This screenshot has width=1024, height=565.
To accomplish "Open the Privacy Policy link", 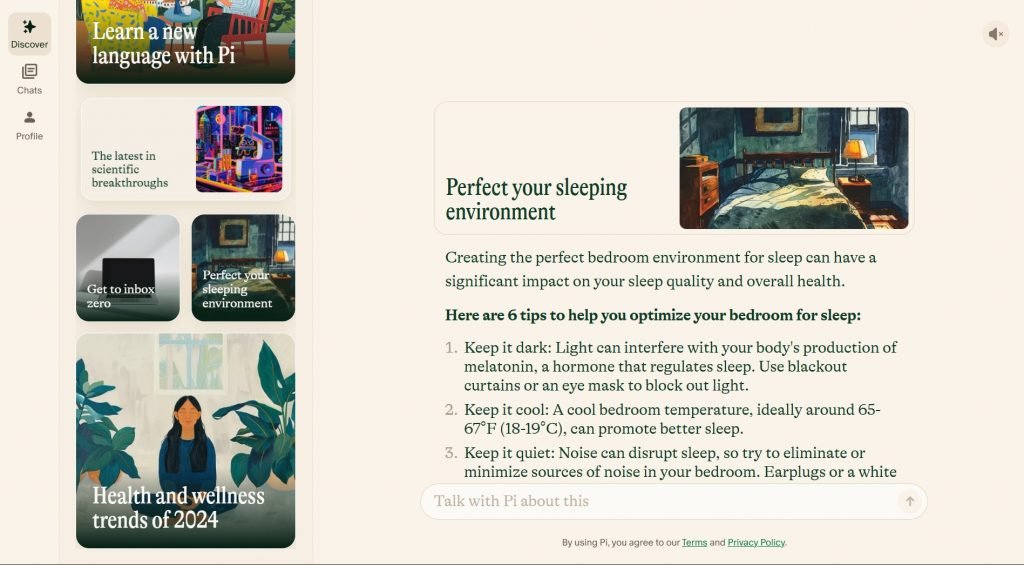I will pyautogui.click(x=756, y=542).
